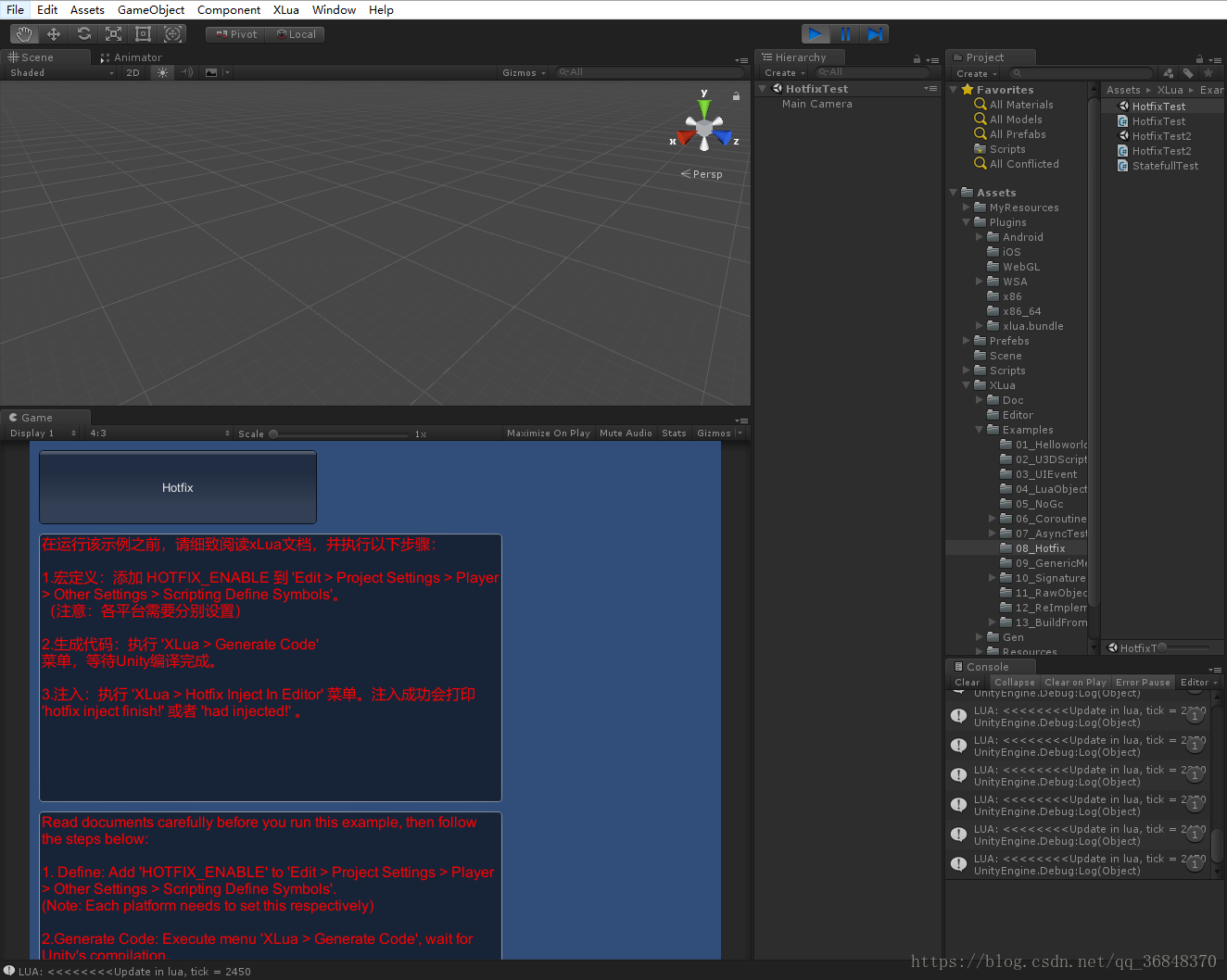Image resolution: width=1227 pixels, height=980 pixels.
Task: Enable Mute Audio in the Game view
Action: (626, 433)
